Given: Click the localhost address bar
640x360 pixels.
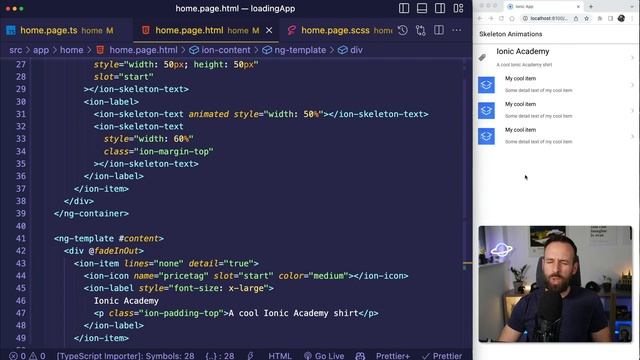Looking at the screenshot, I should (549, 18).
